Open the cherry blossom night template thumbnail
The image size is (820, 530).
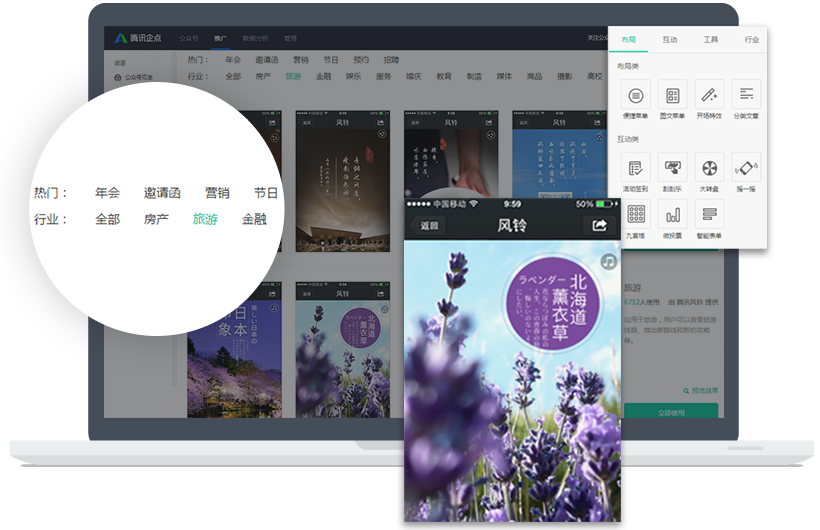click(x=234, y=349)
